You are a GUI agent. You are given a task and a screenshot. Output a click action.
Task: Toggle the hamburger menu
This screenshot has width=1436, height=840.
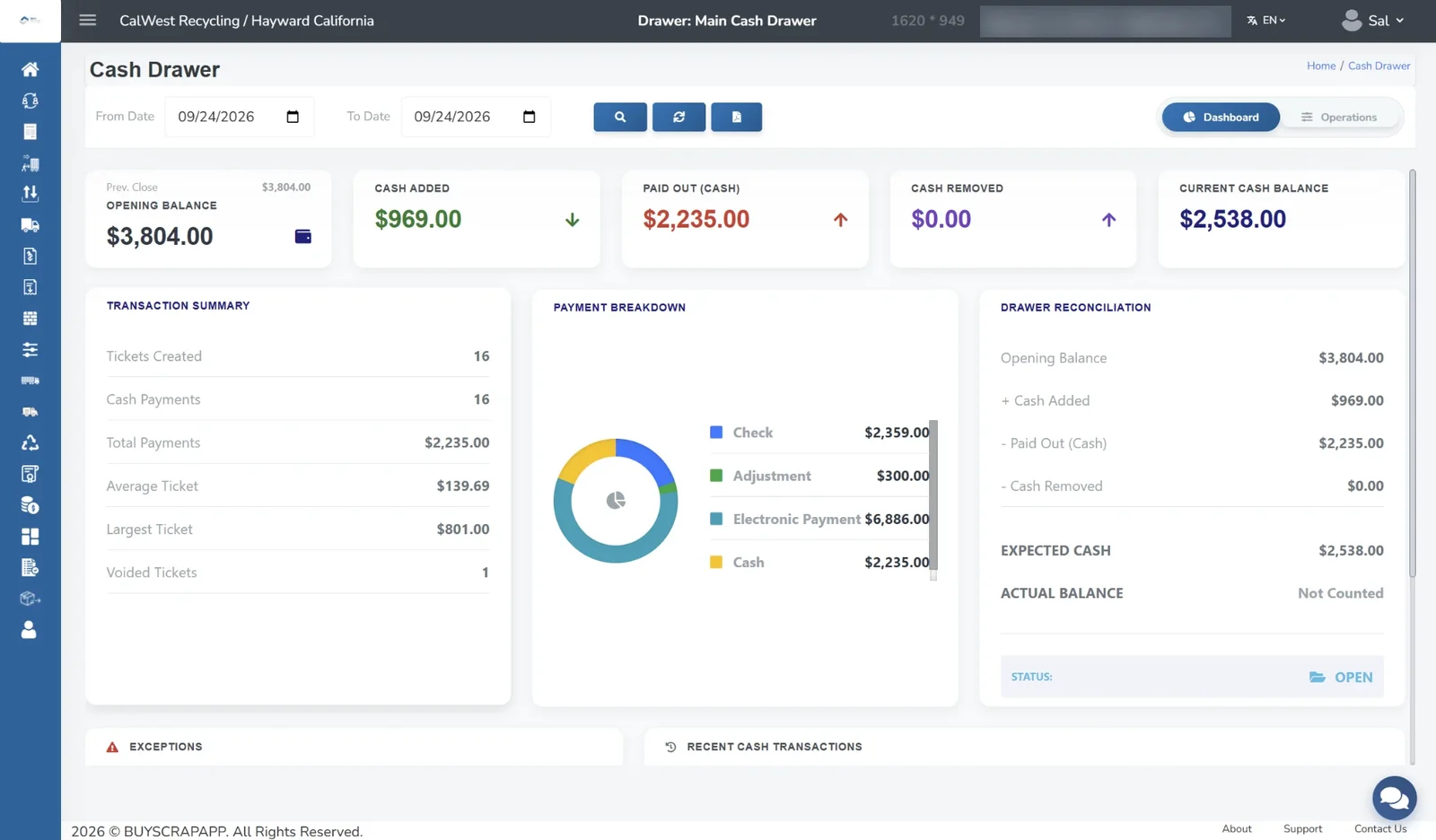pyautogui.click(x=87, y=20)
